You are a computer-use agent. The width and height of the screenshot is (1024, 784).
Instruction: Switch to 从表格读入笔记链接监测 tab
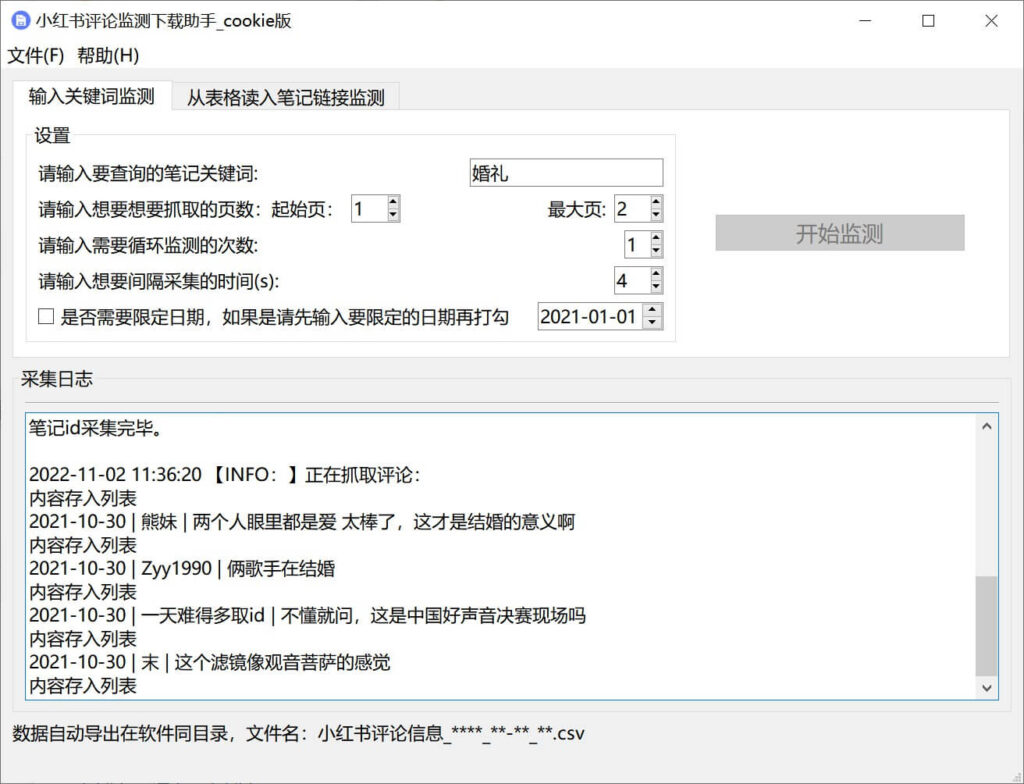point(285,98)
